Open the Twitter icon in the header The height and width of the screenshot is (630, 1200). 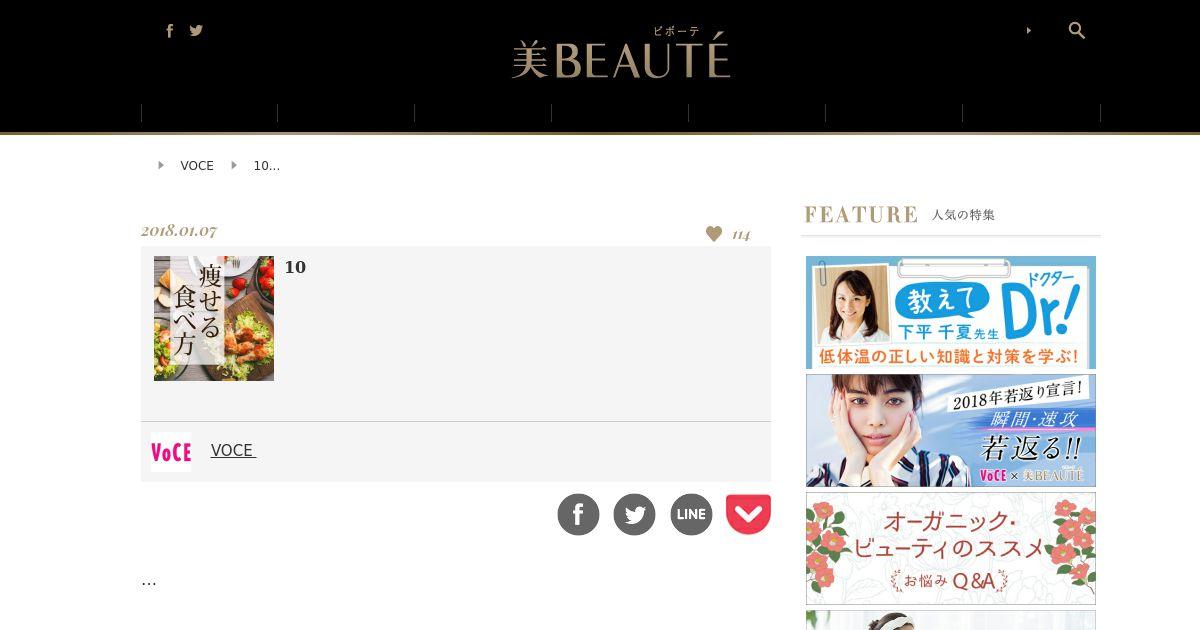[196, 30]
